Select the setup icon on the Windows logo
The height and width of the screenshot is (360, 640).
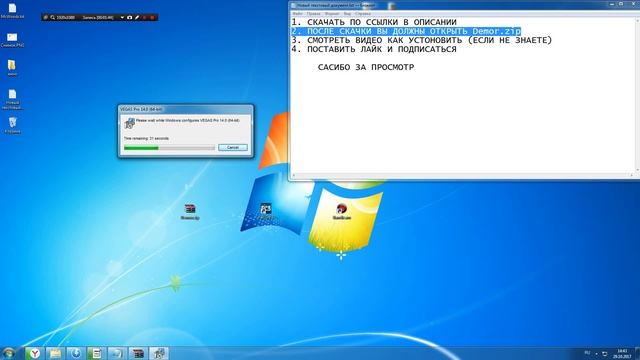click(x=266, y=211)
